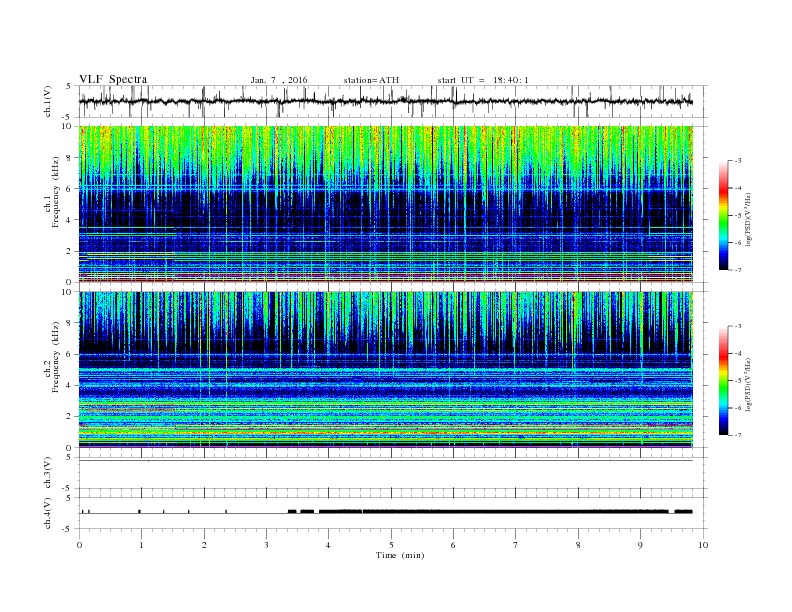The width and height of the screenshot is (792, 612).
Task: Click the ch.1(V) waveform axis label
Action: pyautogui.click(x=48, y=101)
